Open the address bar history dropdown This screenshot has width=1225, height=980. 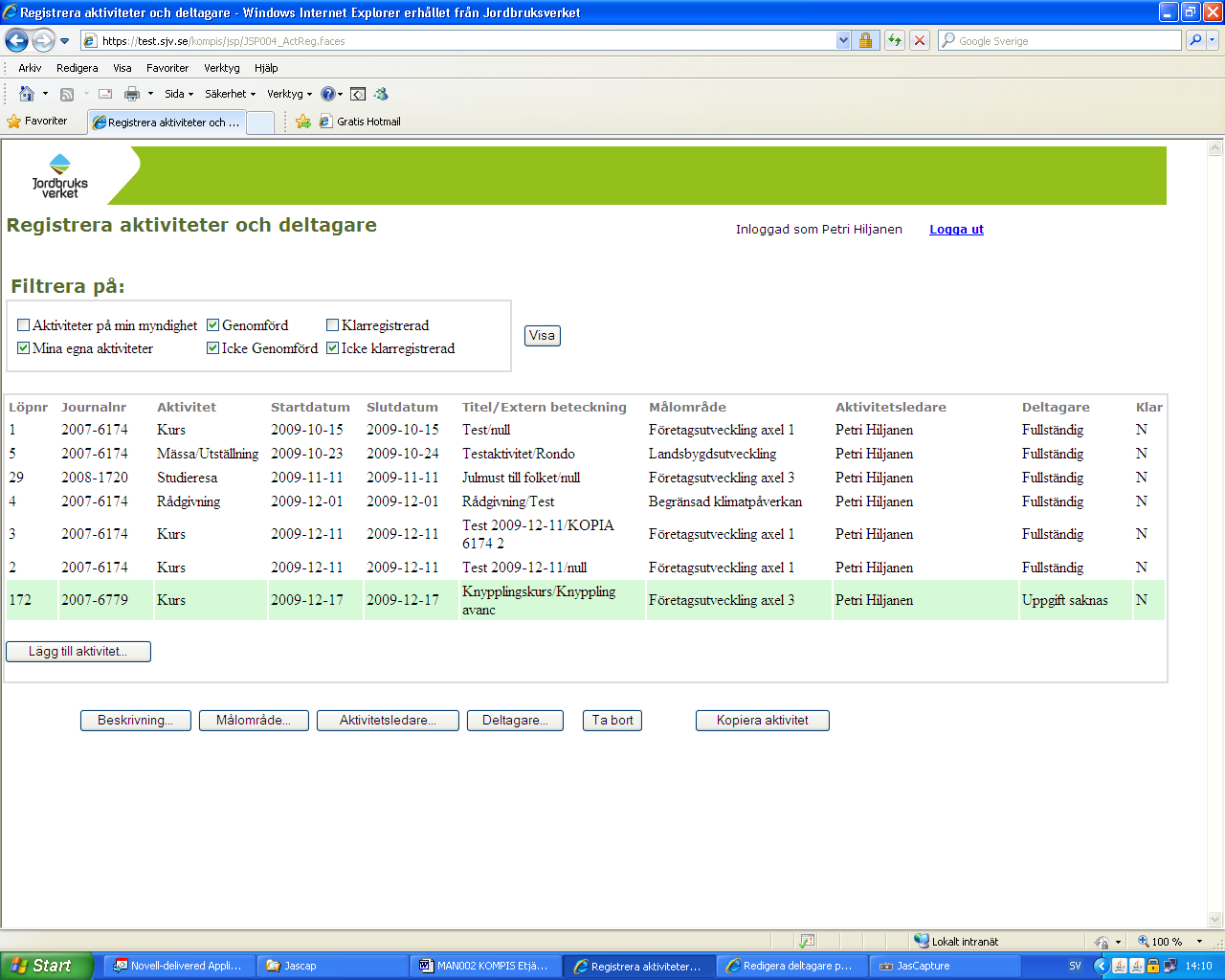pos(843,40)
